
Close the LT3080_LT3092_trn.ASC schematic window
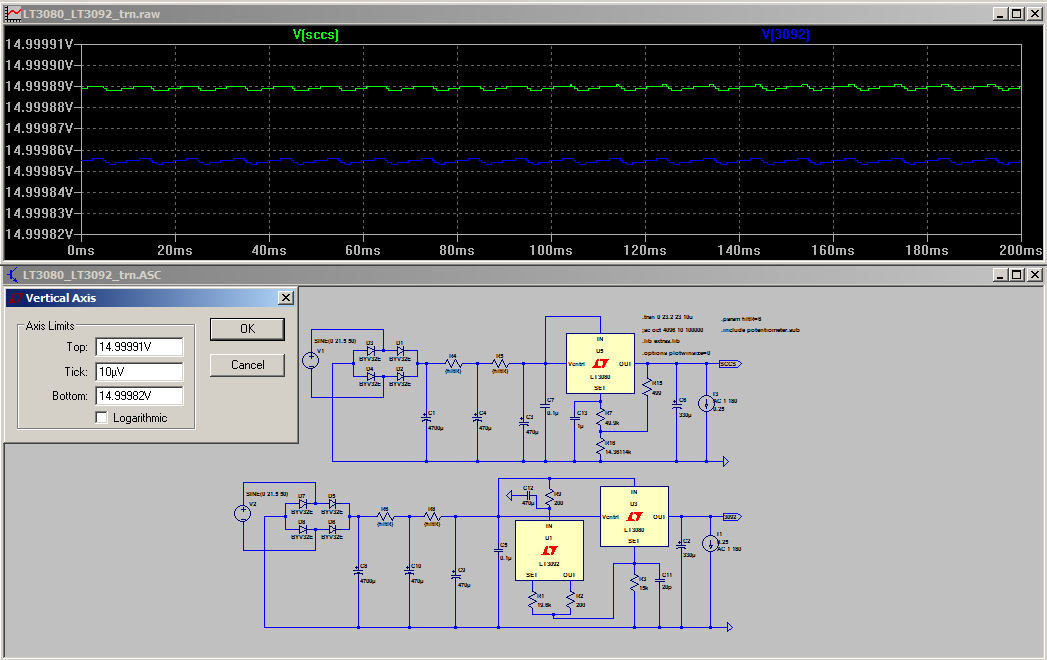pos(1034,275)
